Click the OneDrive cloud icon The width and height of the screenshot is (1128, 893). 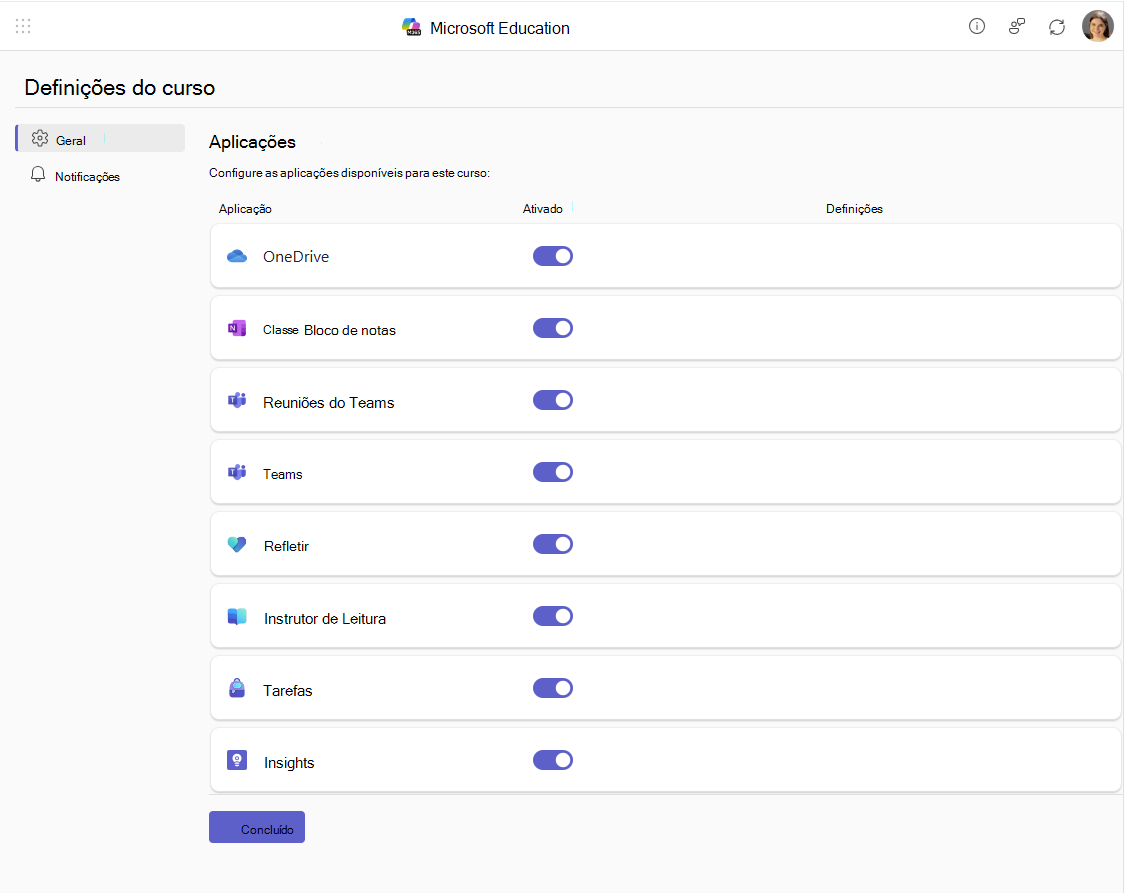pos(237,256)
